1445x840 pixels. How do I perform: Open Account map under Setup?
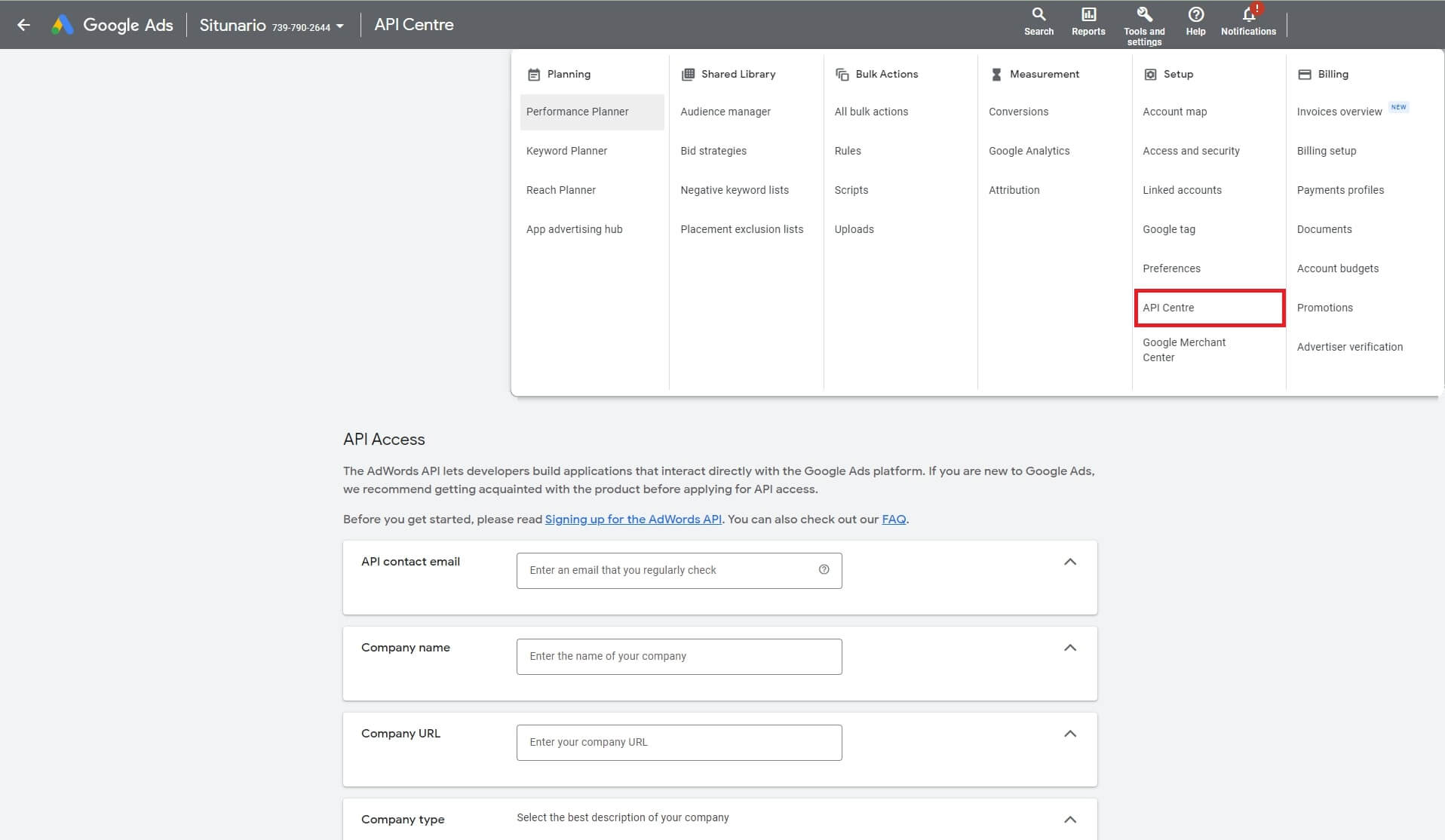pos(1174,112)
